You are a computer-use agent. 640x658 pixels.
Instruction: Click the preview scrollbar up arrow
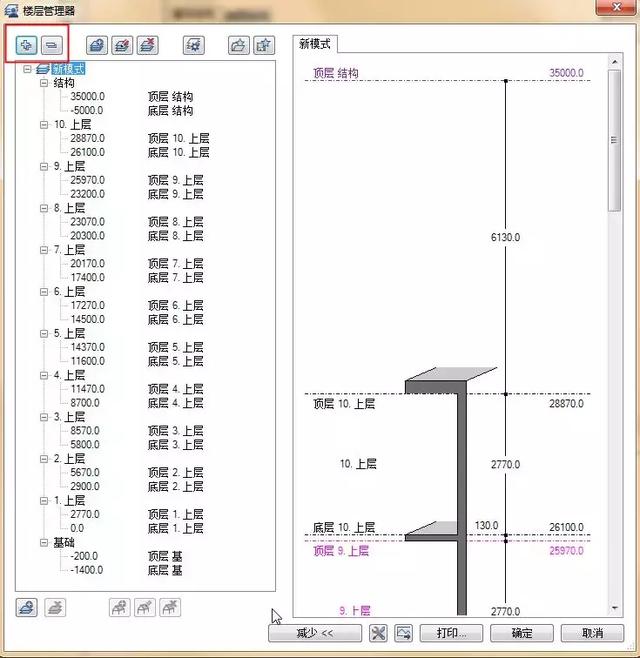(x=615, y=62)
